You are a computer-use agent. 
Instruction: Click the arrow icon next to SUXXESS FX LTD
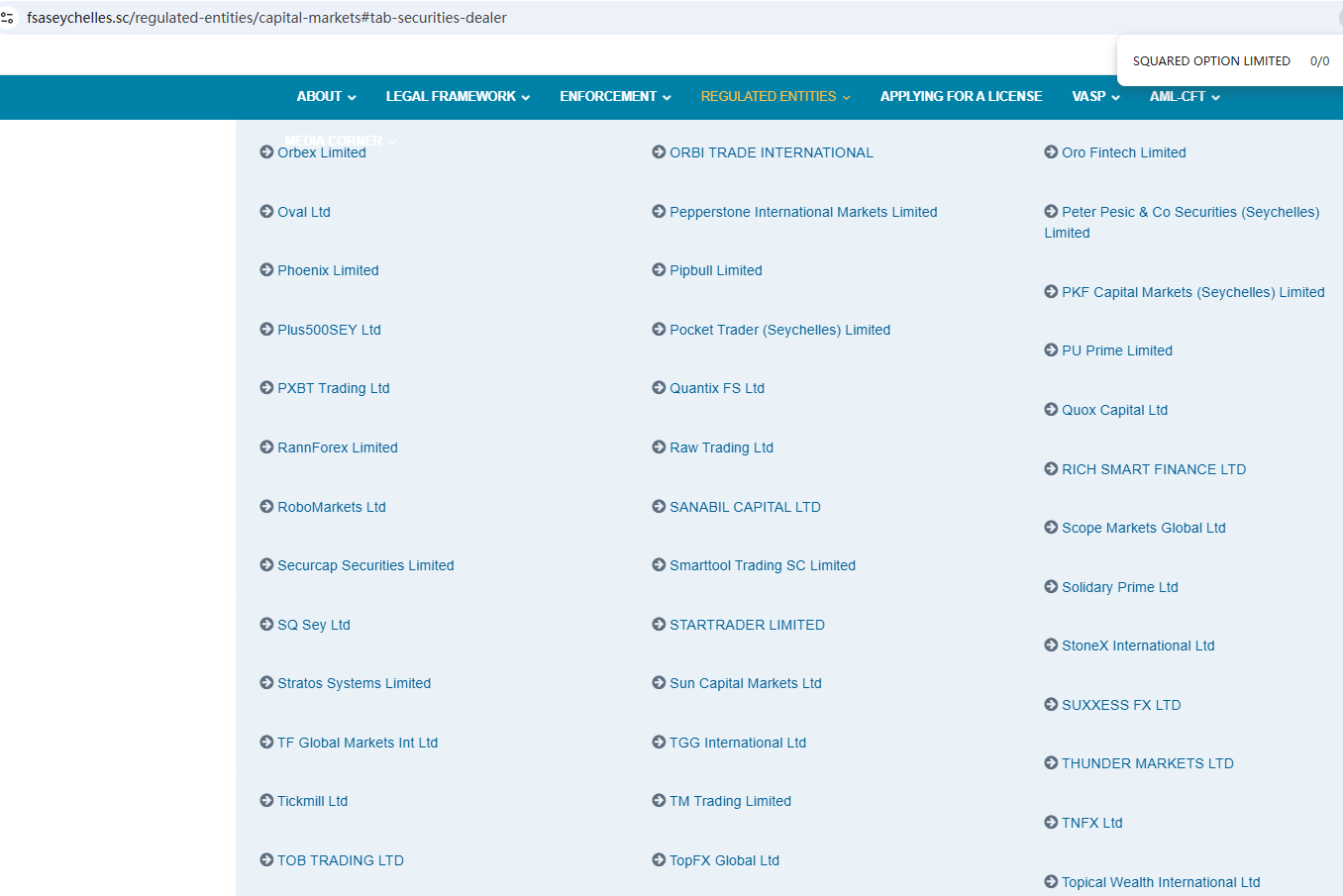click(x=1051, y=705)
